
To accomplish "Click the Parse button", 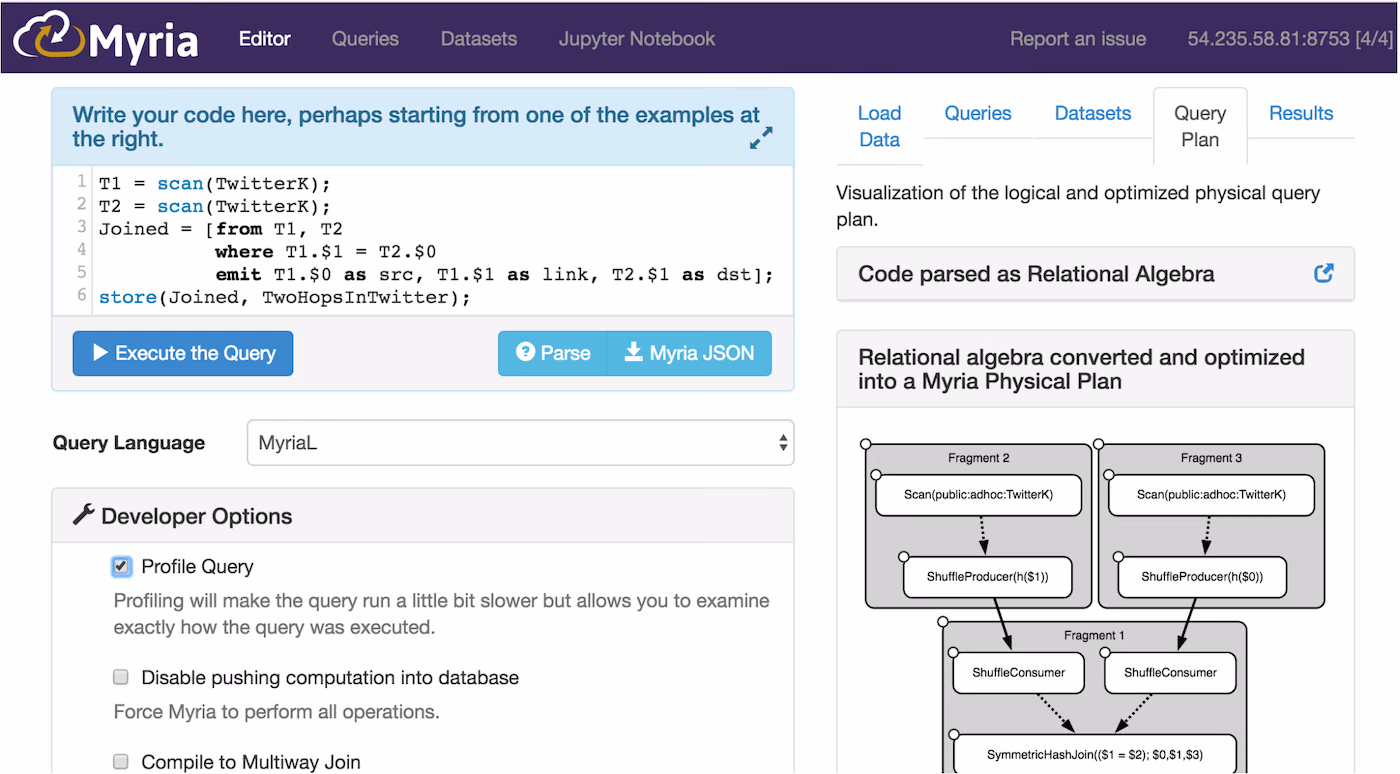I will pyautogui.click(x=553, y=353).
